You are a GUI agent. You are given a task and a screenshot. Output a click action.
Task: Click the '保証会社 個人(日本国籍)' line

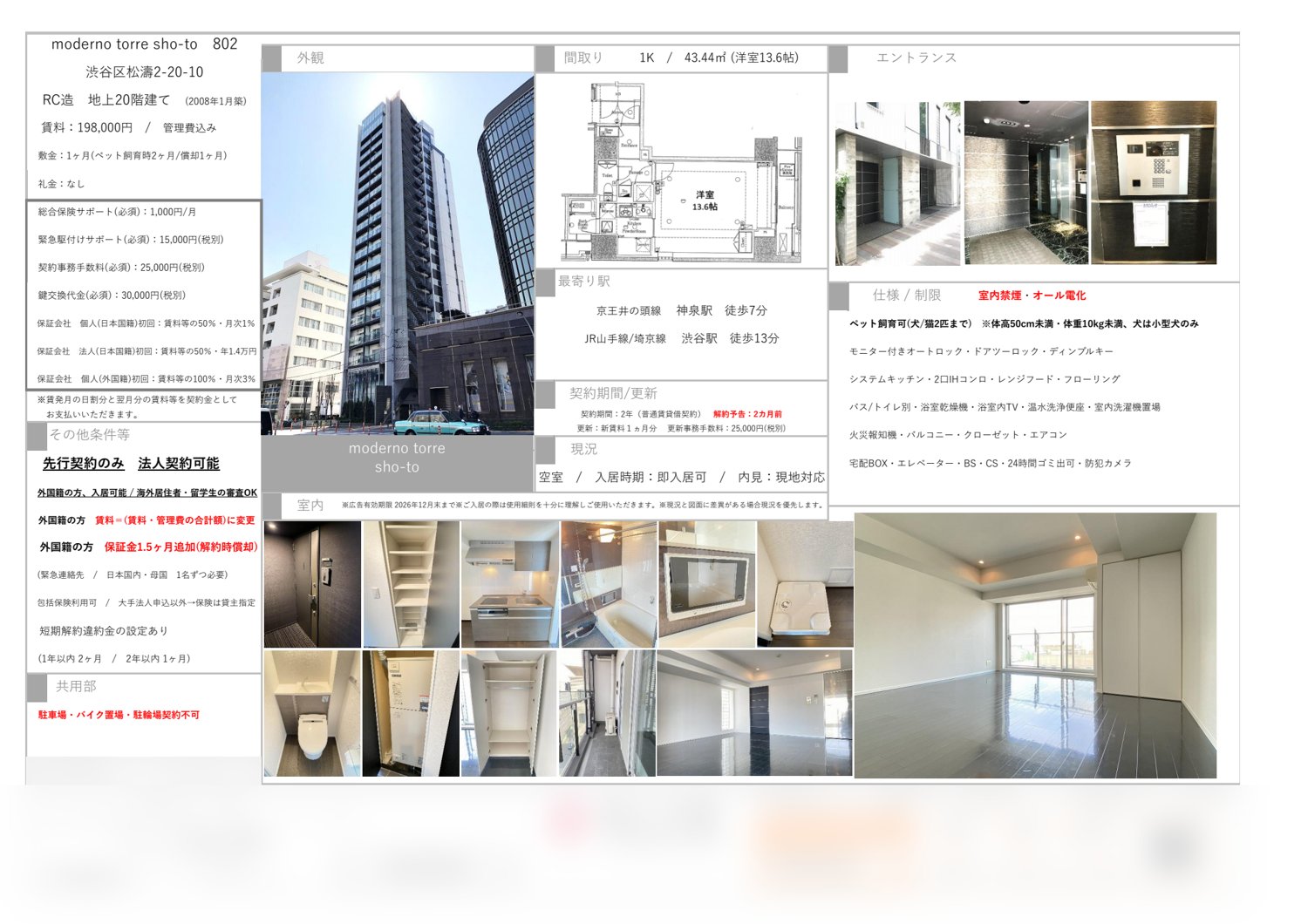click(146, 323)
